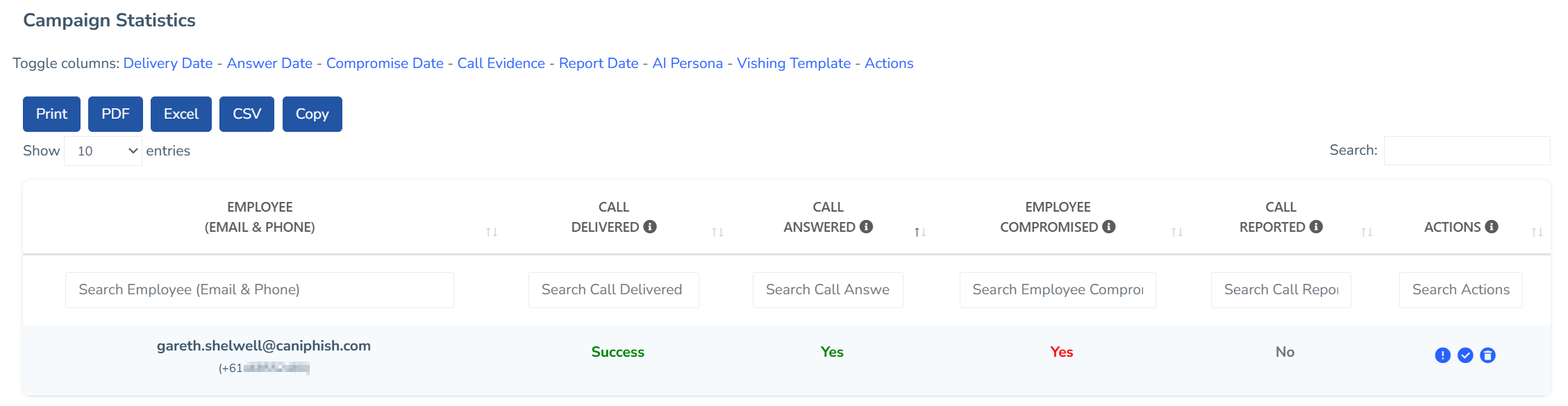This screenshot has width=1568, height=406.
Task: Click the exclamation action icon for gareth.shelwell
Action: click(1442, 355)
